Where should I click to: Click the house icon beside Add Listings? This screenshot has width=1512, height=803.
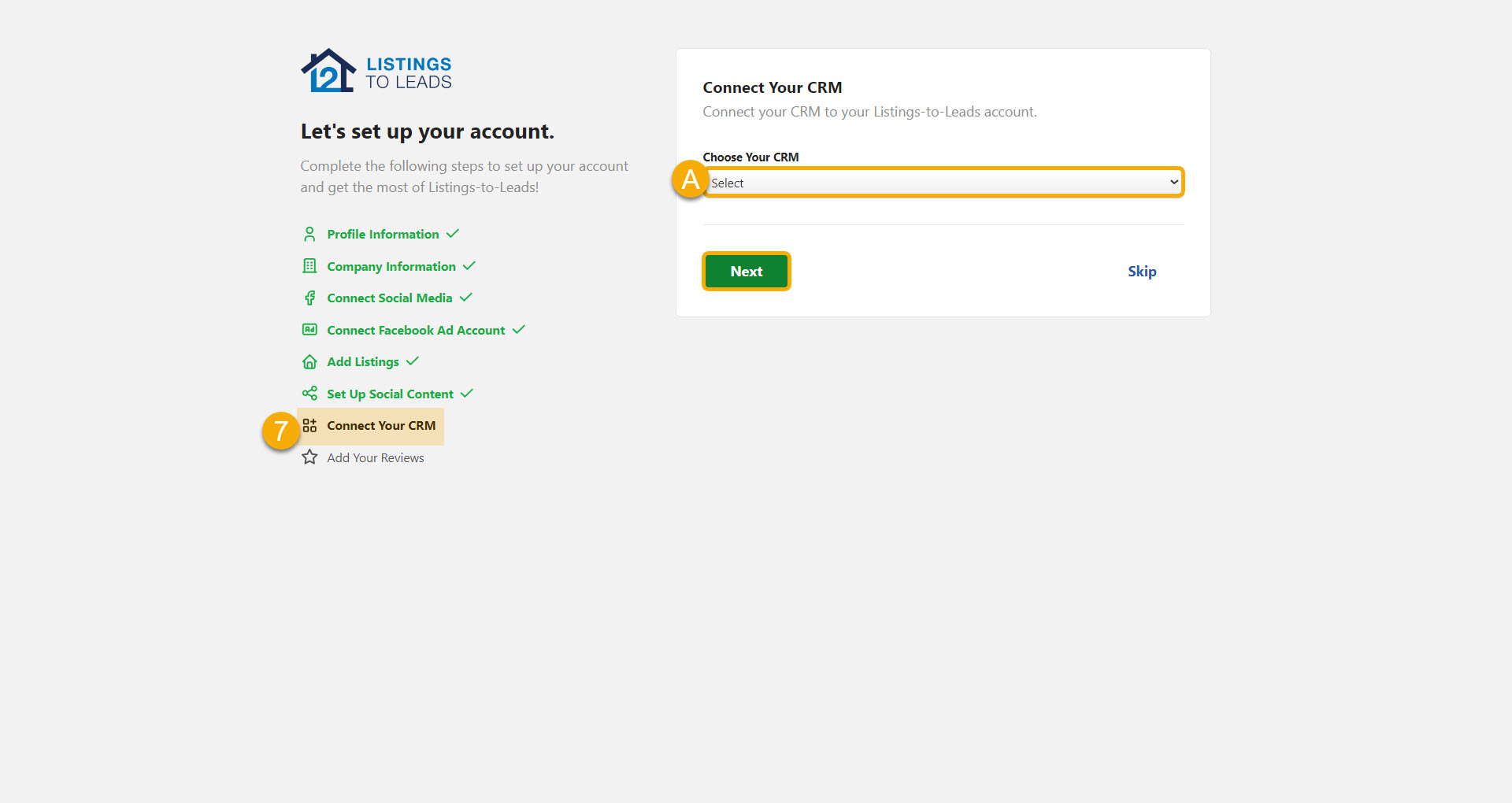tap(309, 361)
